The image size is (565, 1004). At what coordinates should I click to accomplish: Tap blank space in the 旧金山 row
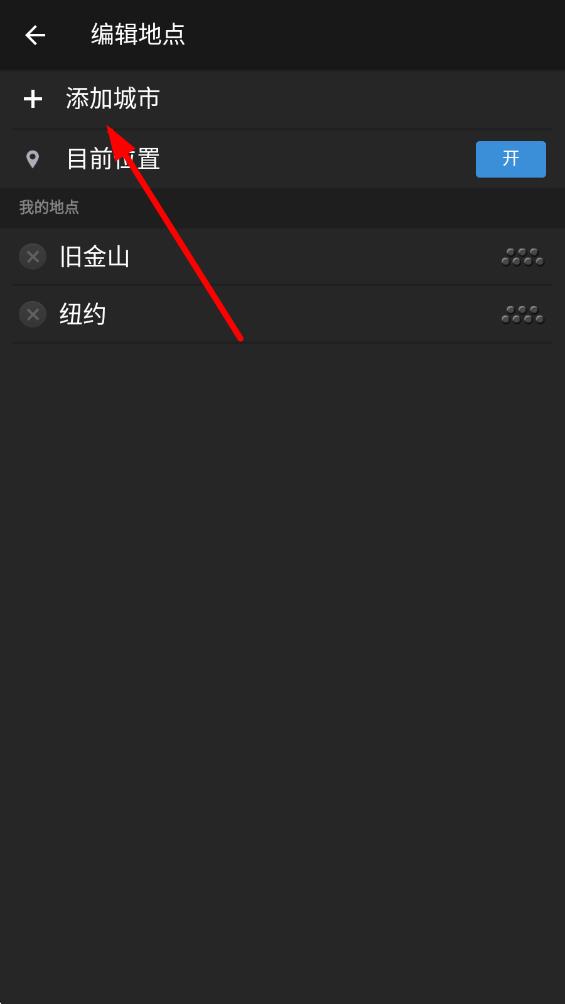314,257
